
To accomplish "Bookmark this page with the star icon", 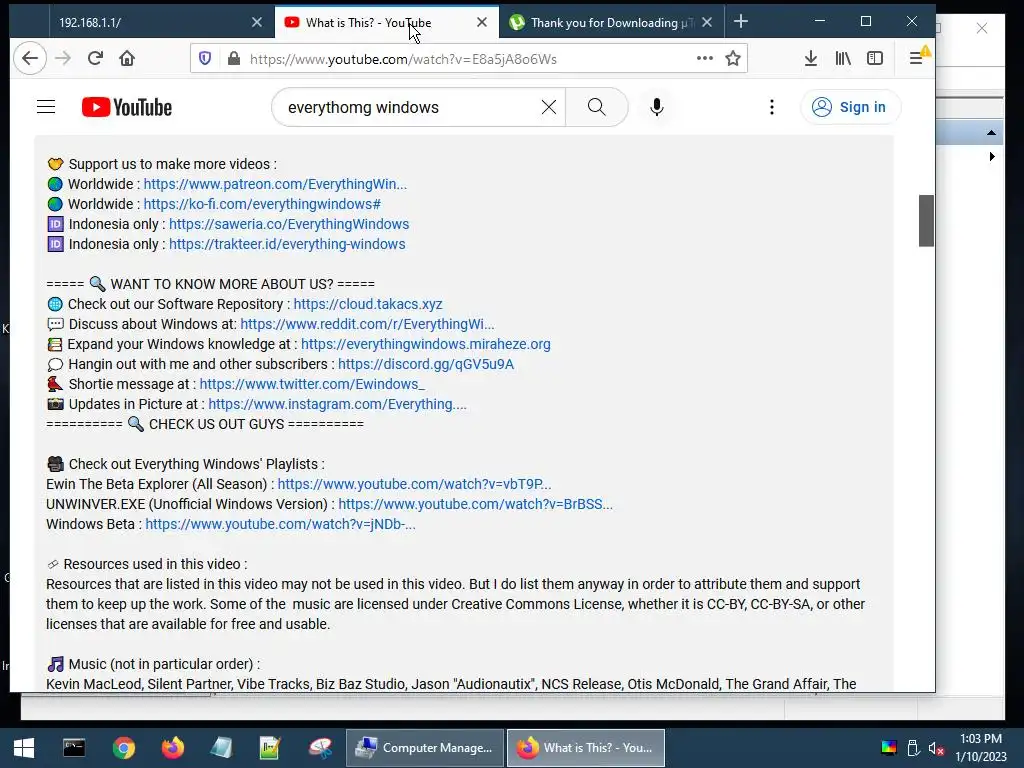I will coord(733,59).
